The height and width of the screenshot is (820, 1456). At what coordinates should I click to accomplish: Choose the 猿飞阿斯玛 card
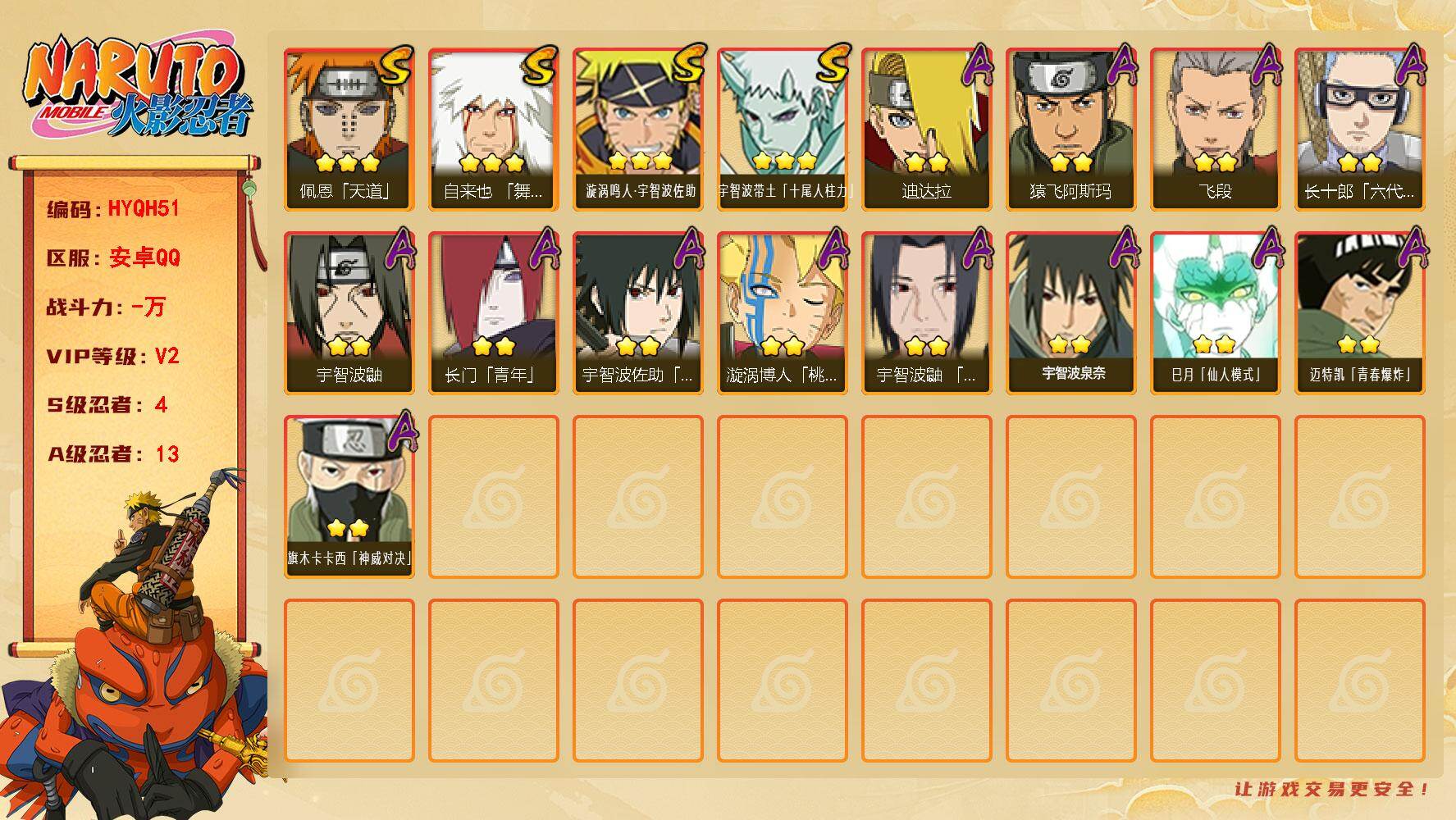coord(1070,130)
